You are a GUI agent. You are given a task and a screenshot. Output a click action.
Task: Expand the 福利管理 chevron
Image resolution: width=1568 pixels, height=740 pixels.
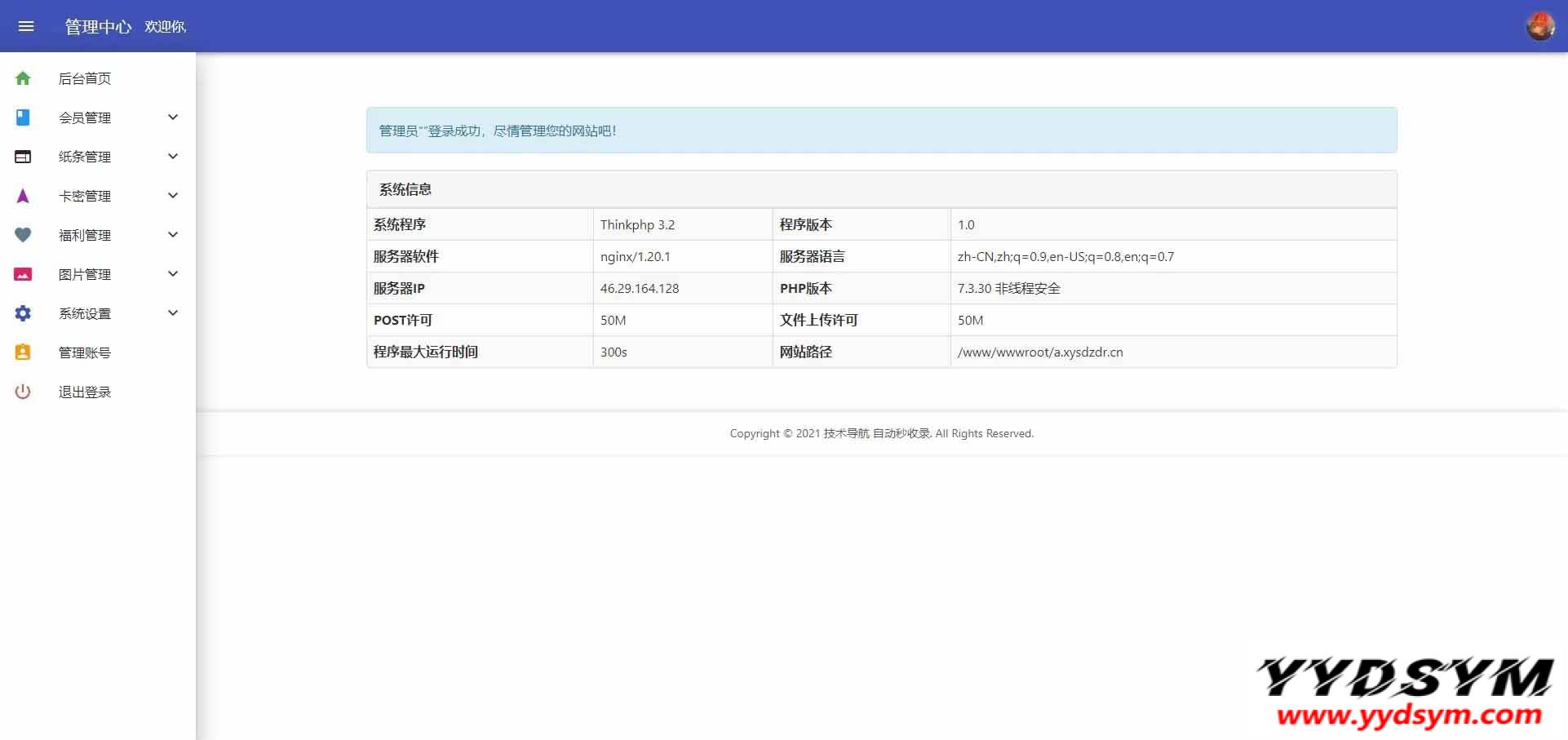pos(173,235)
